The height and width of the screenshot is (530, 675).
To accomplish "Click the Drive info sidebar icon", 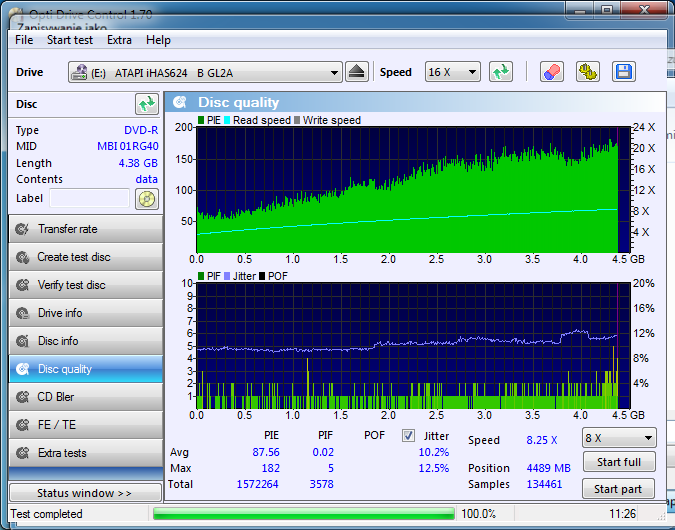I will tap(22, 313).
